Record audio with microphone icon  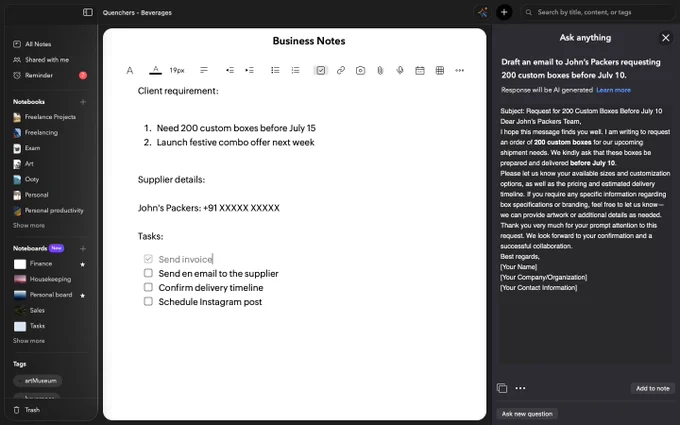(400, 70)
